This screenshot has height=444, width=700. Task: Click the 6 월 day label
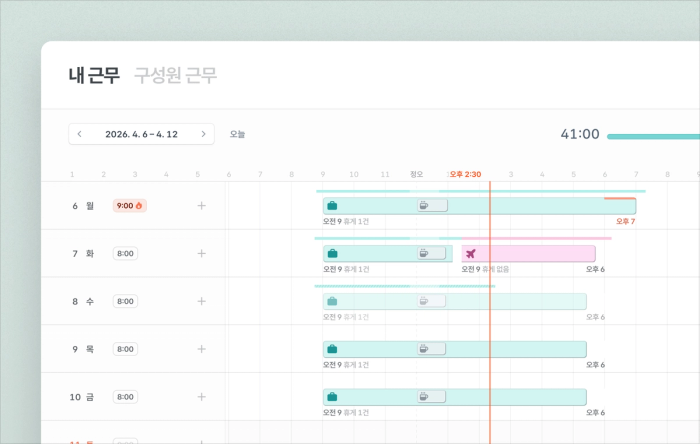[83, 206]
